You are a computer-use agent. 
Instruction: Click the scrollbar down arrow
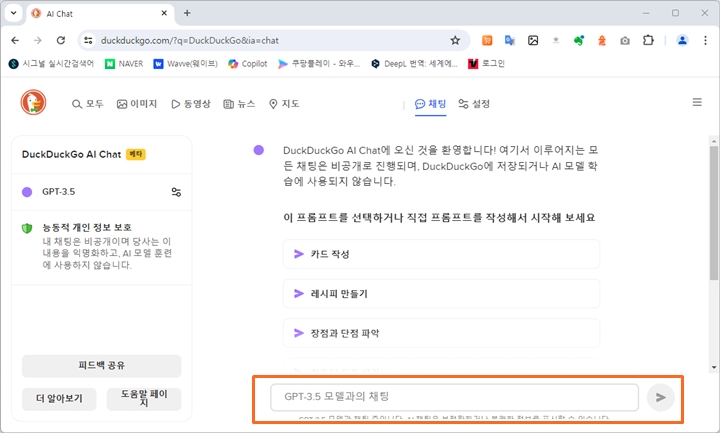coord(714,367)
